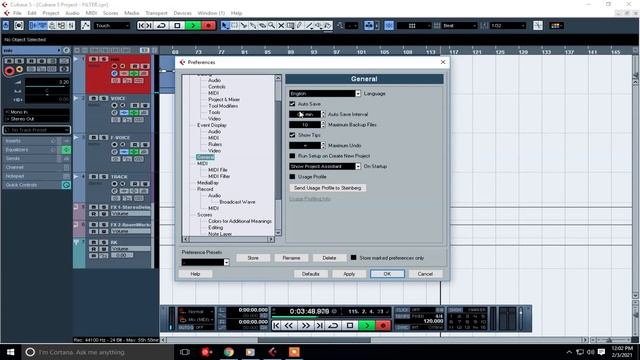Click the Store preset button
640x360 pixels.
pos(253,258)
